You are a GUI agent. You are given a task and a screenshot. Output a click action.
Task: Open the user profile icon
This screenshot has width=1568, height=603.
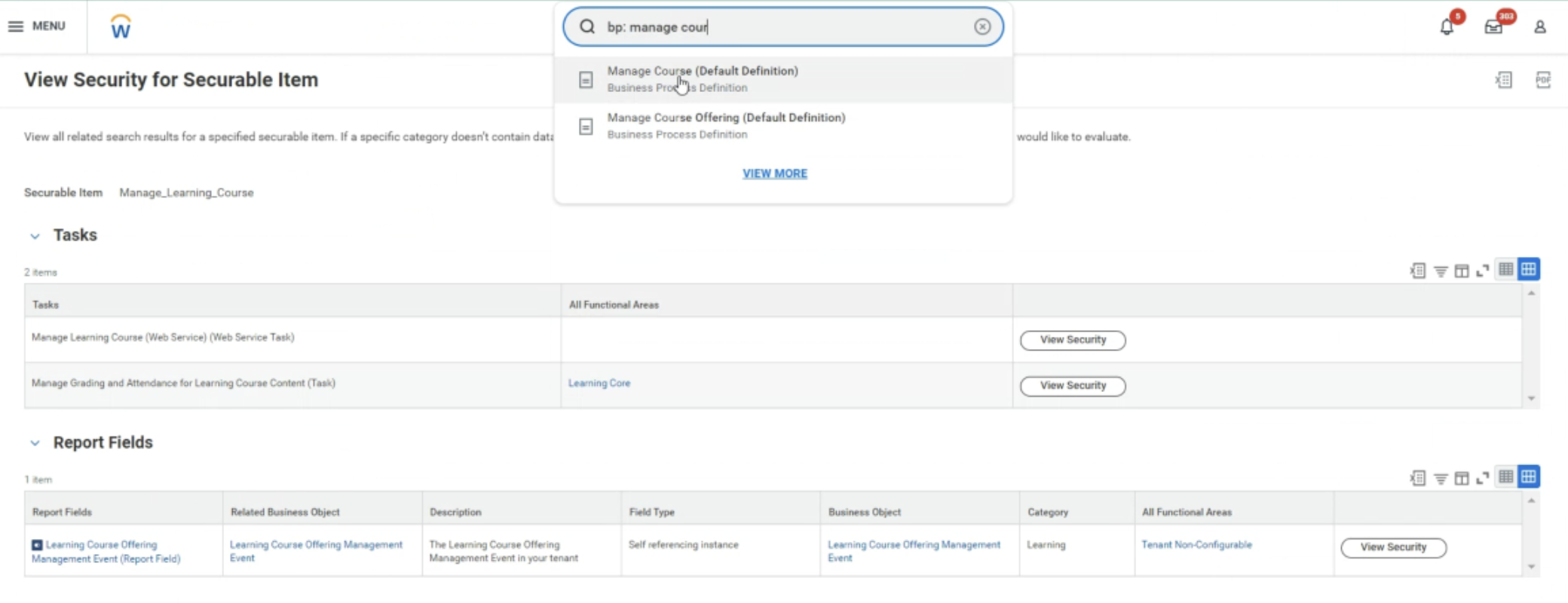click(x=1540, y=27)
